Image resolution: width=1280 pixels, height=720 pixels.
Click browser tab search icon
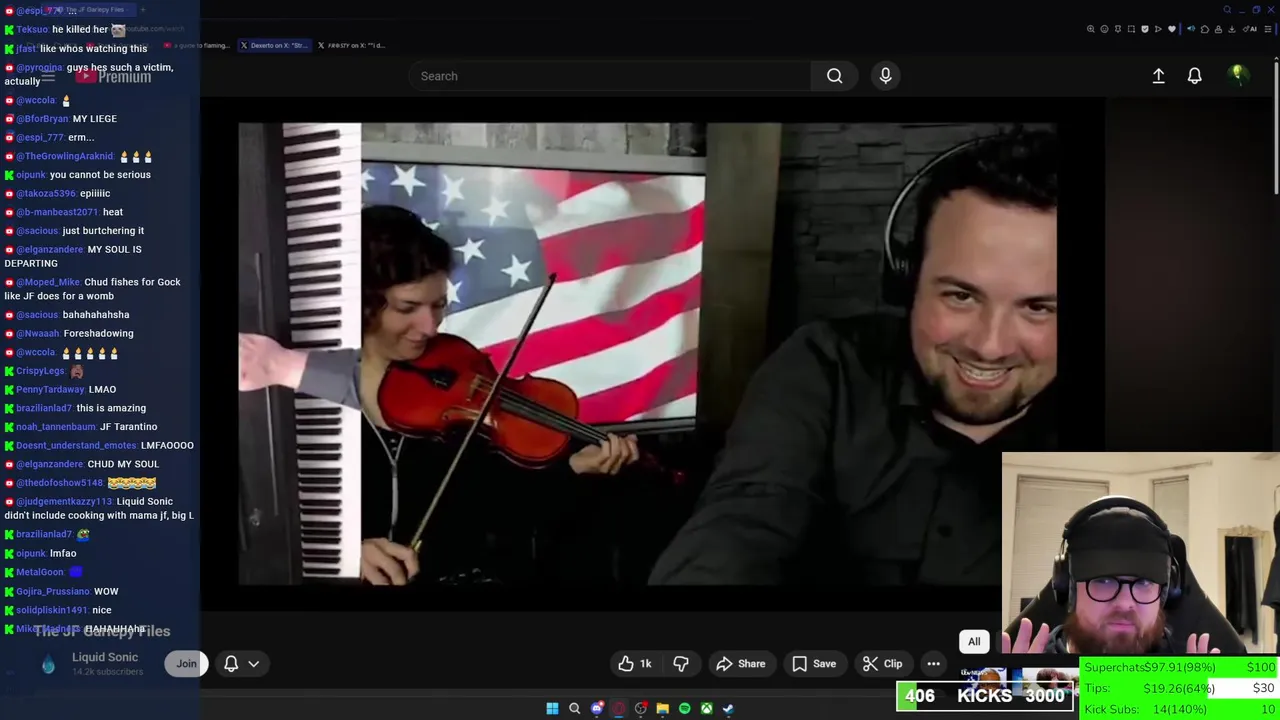1227,10
